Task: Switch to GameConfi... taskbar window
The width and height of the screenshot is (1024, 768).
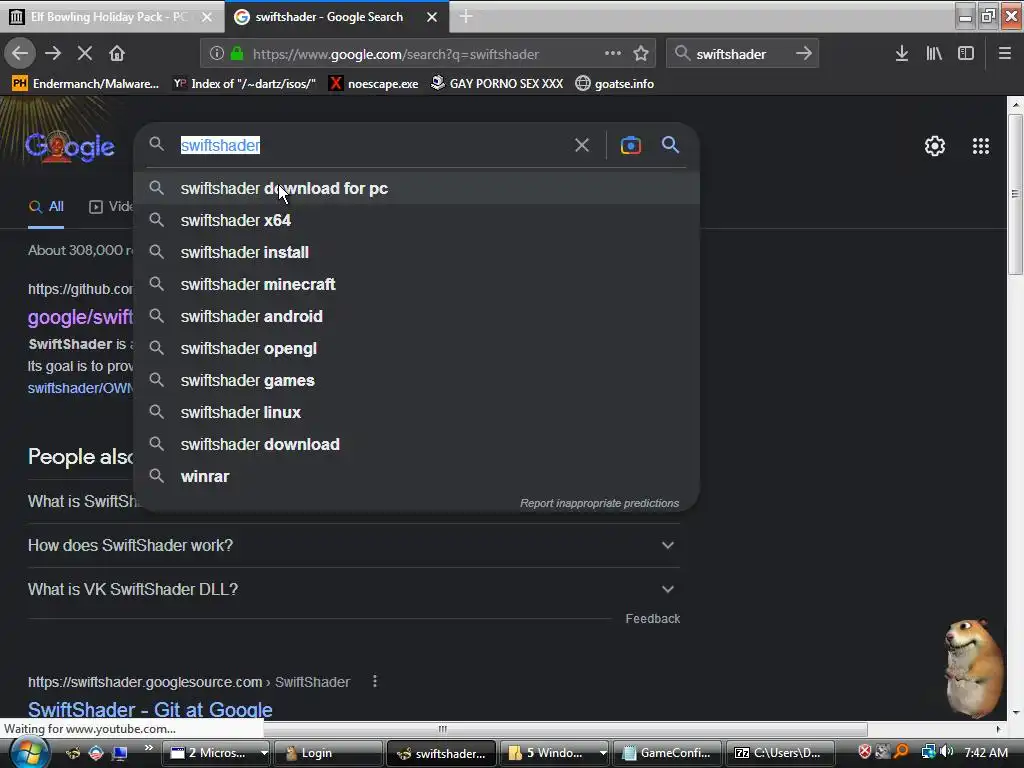Action: click(x=667, y=753)
